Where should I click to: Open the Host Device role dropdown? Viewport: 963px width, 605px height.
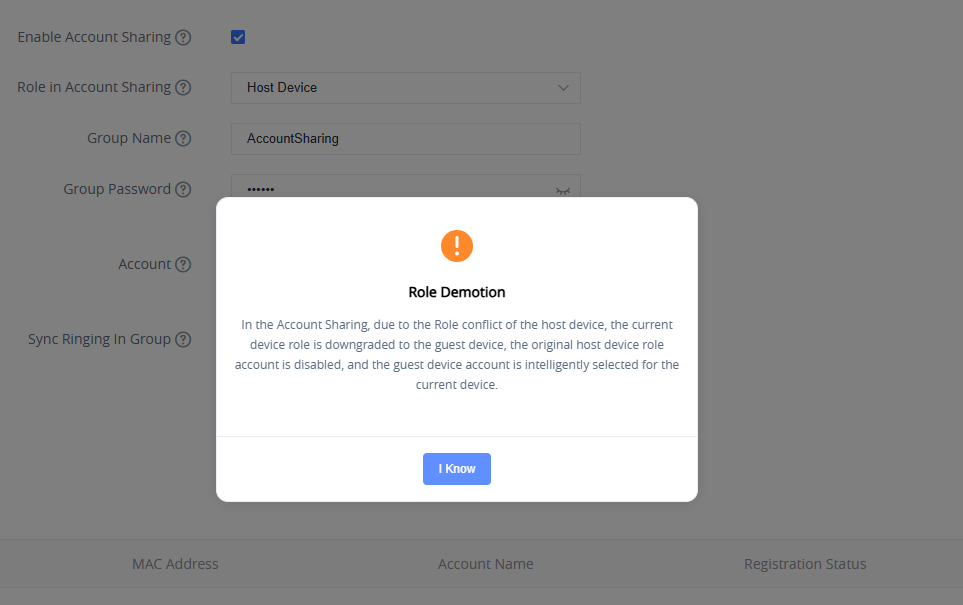click(405, 88)
